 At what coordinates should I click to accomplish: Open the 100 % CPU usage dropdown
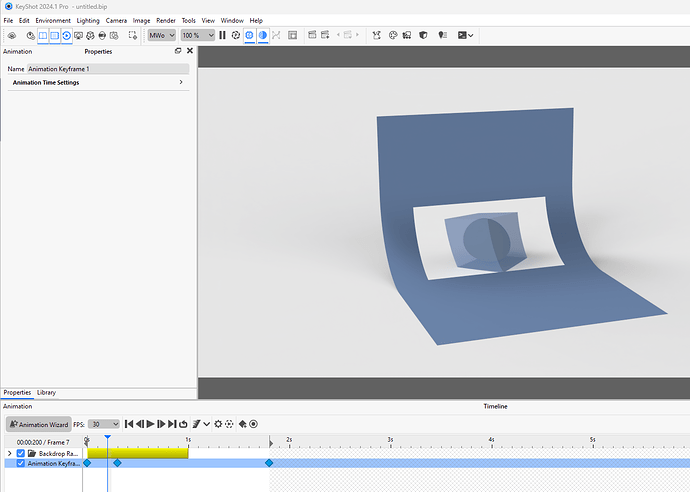click(198, 35)
